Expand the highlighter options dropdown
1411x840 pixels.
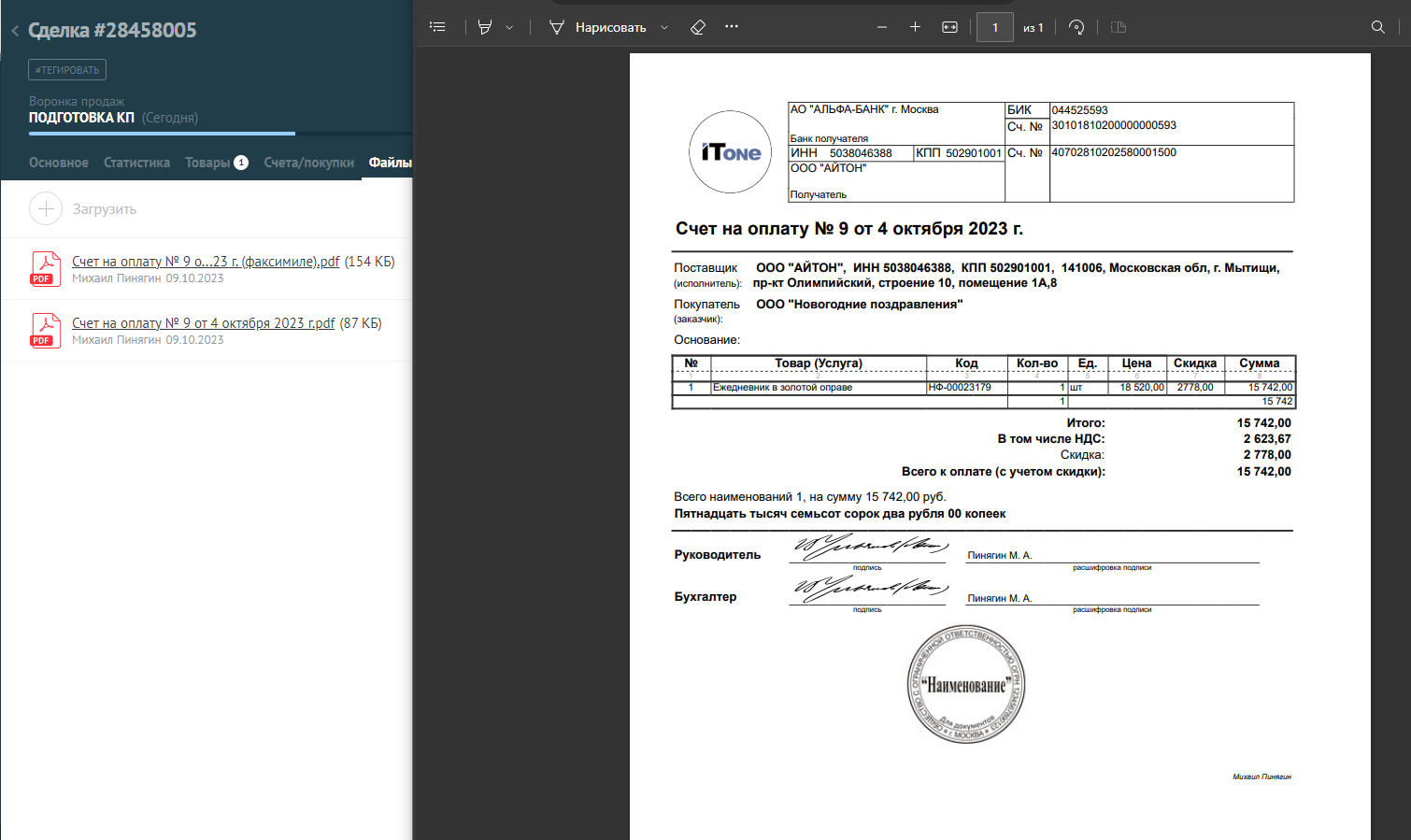click(509, 28)
